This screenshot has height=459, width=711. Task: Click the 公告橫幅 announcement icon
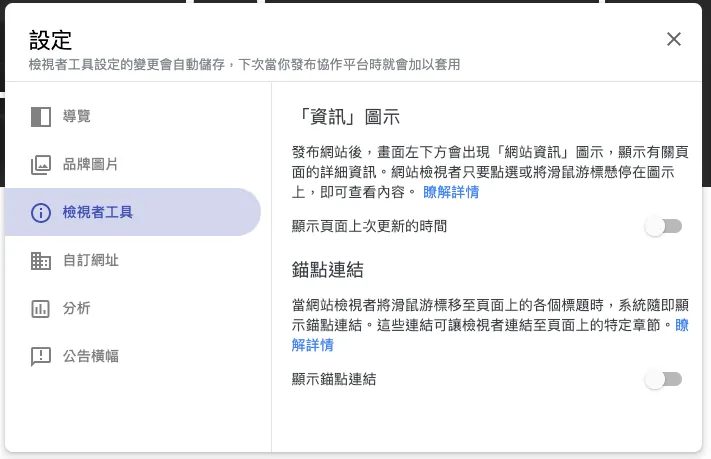(40, 356)
